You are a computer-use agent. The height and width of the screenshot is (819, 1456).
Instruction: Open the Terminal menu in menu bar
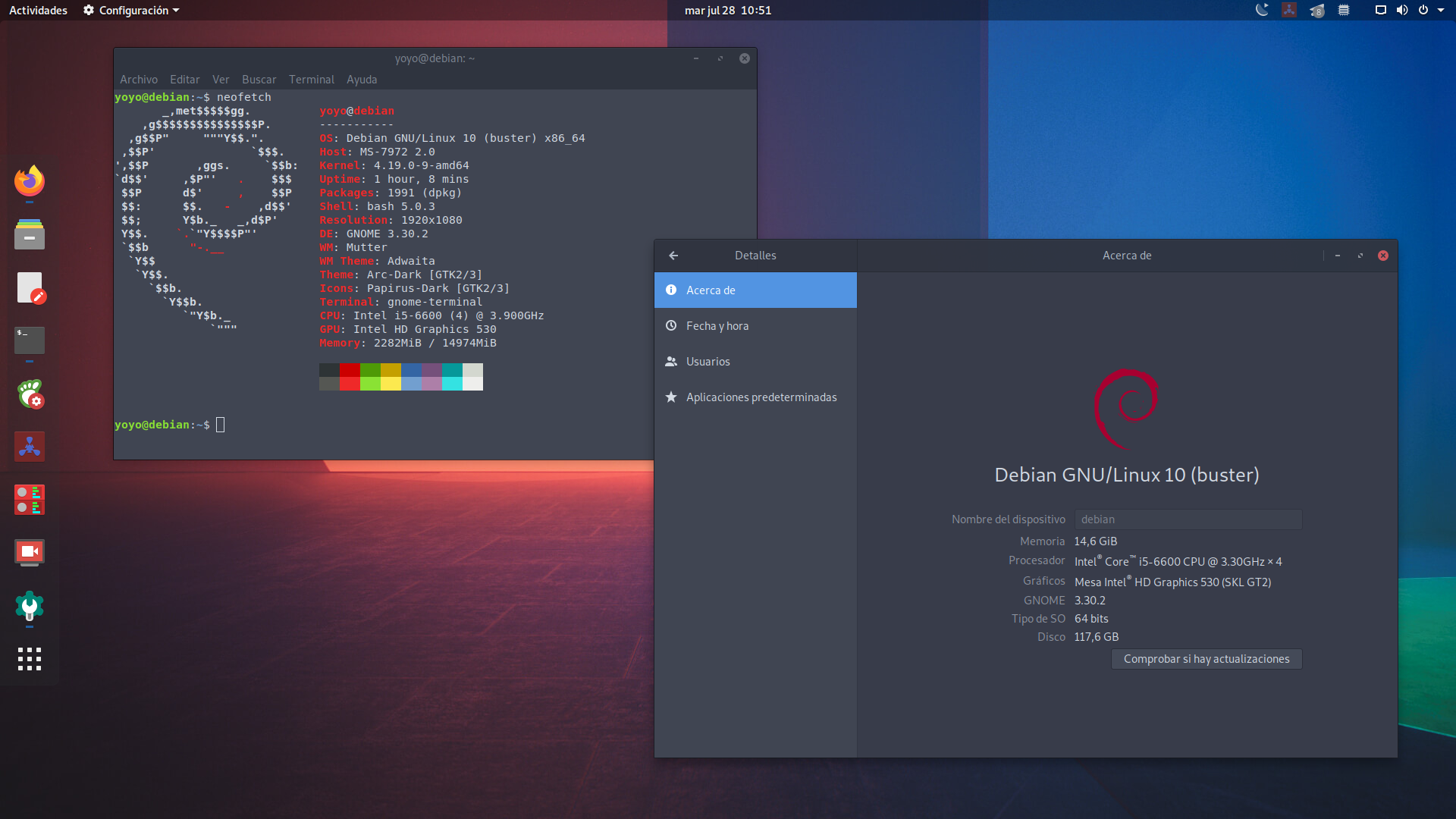coord(311,80)
